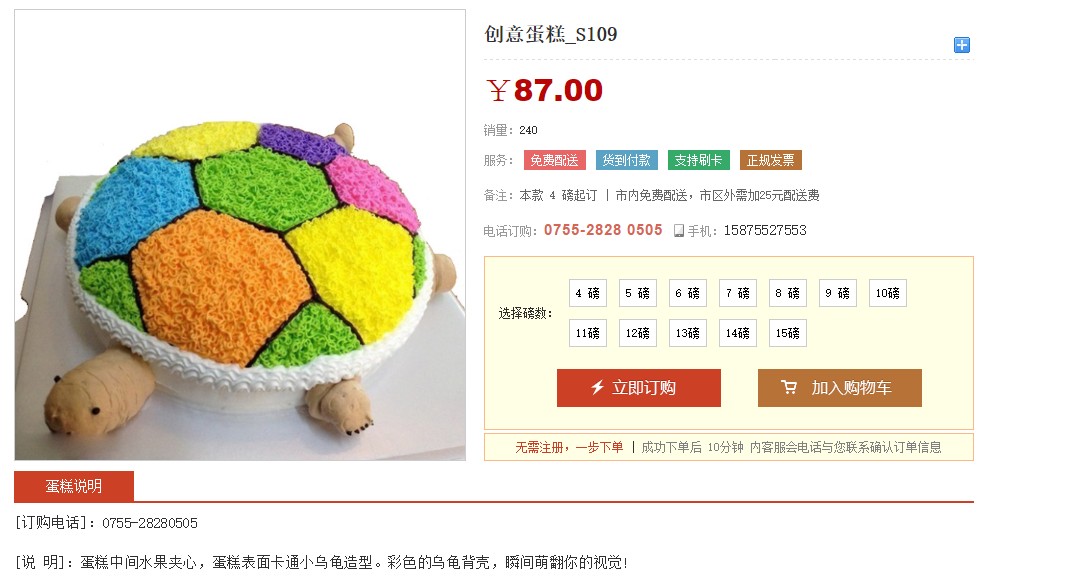Click the turtle cake product image
Image resolution: width=1084 pixels, height=581 pixels.
[x=240, y=235]
